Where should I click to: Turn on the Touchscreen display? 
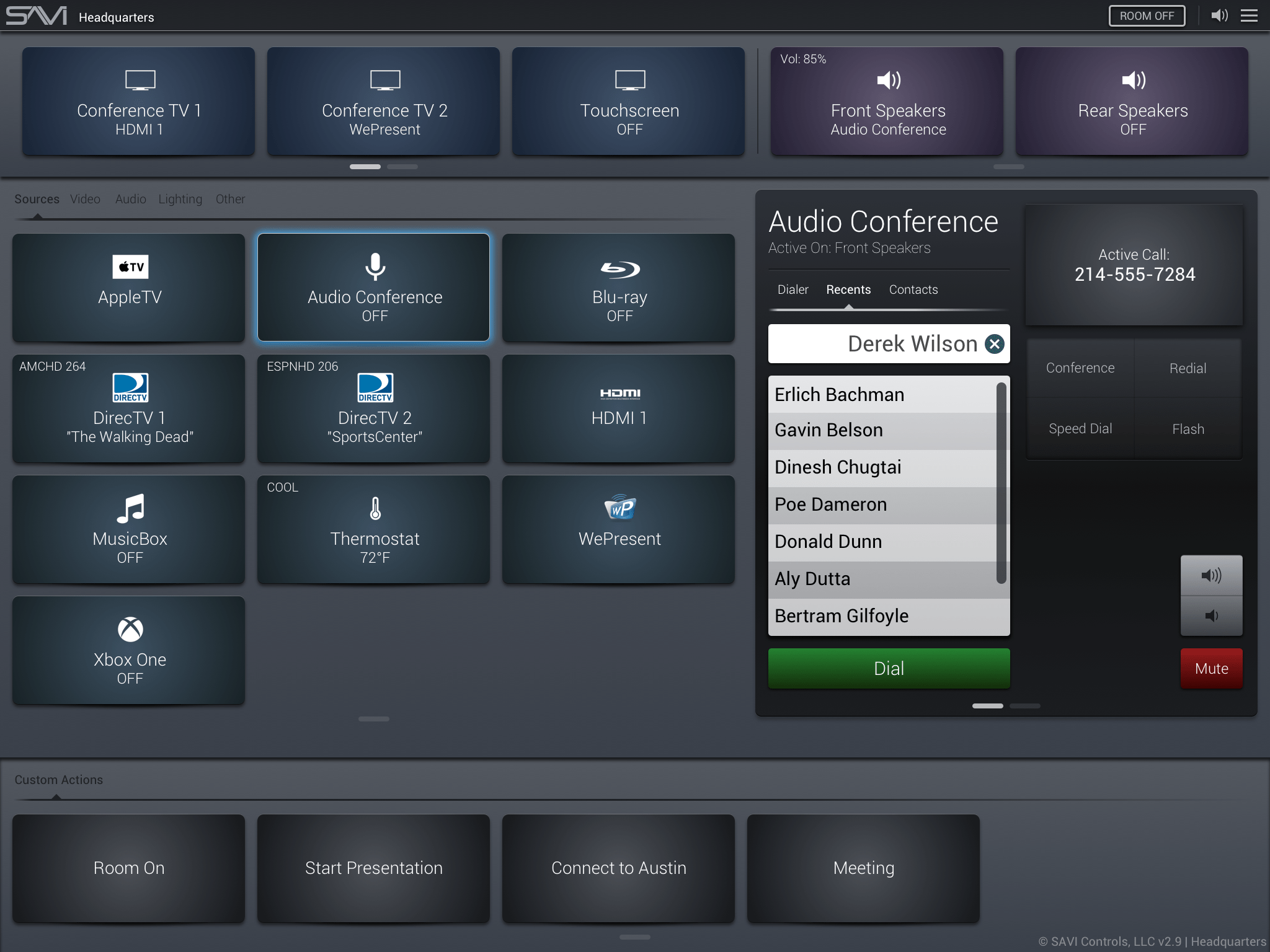coord(628,101)
